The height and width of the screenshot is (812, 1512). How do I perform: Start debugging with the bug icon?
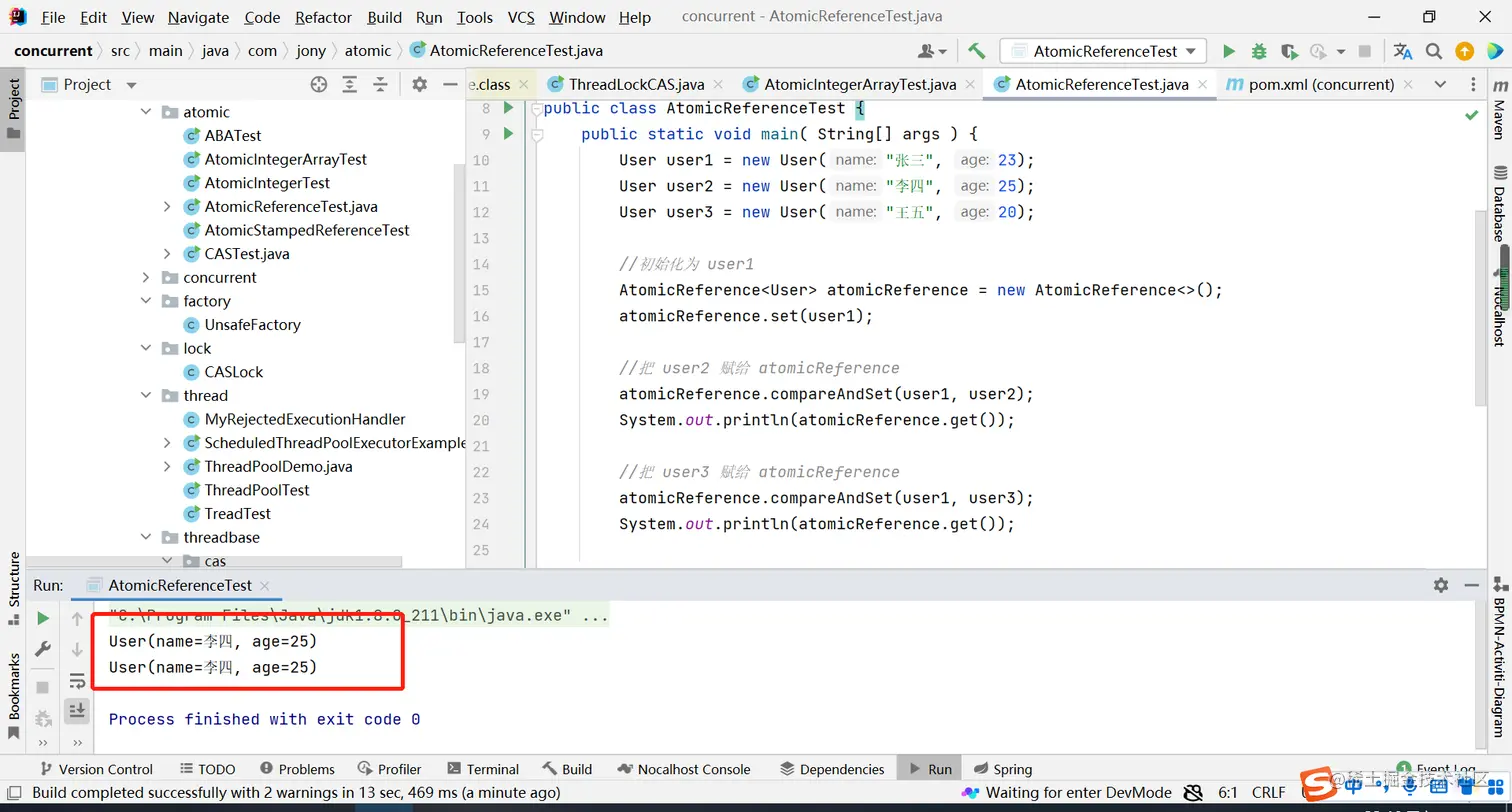click(x=1259, y=51)
